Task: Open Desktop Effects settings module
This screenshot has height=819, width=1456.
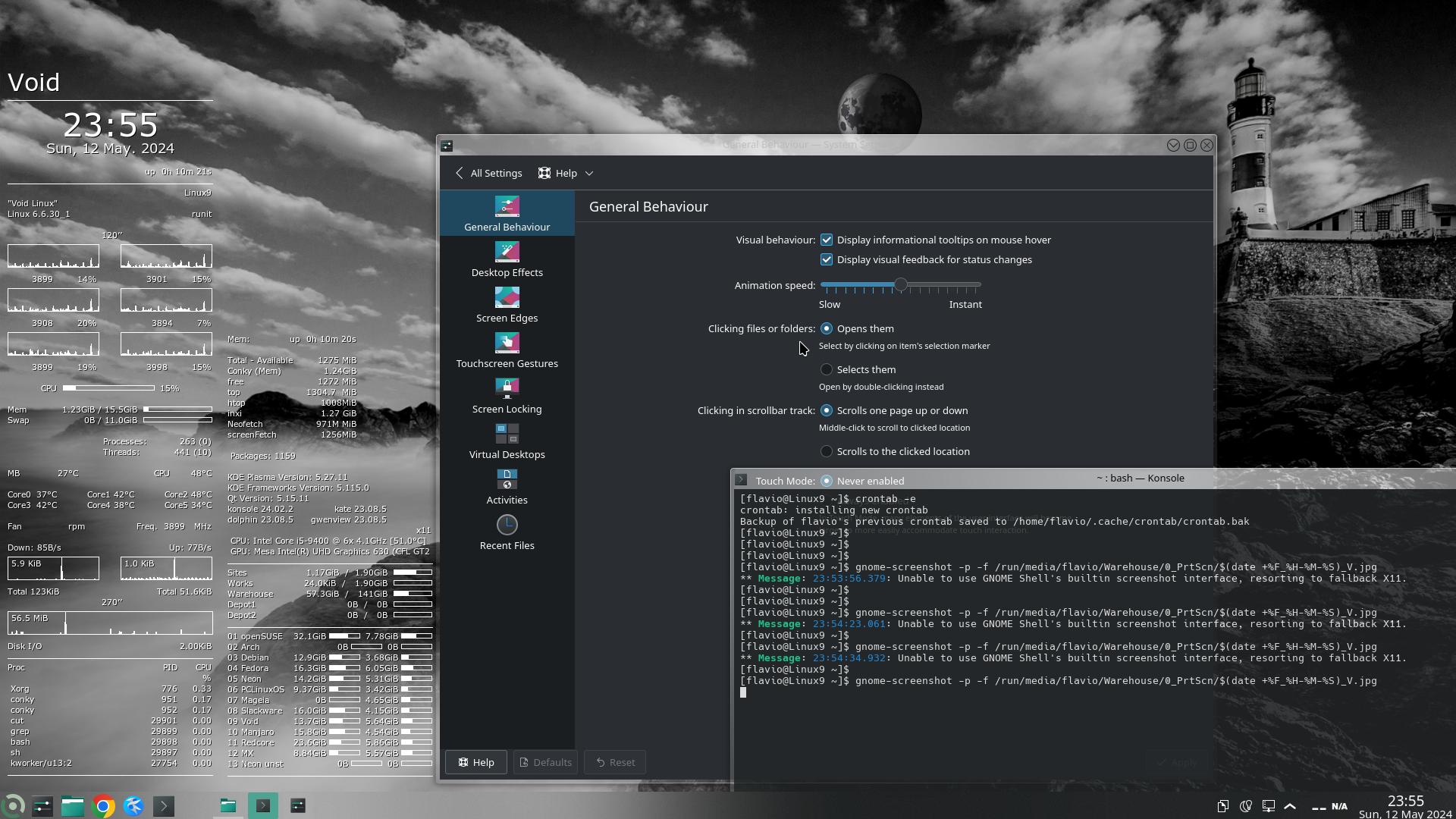Action: [507, 259]
